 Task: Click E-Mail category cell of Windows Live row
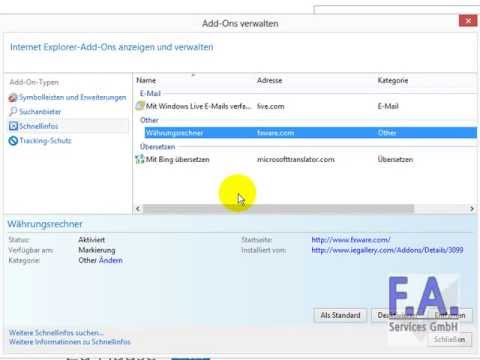[x=388, y=106]
